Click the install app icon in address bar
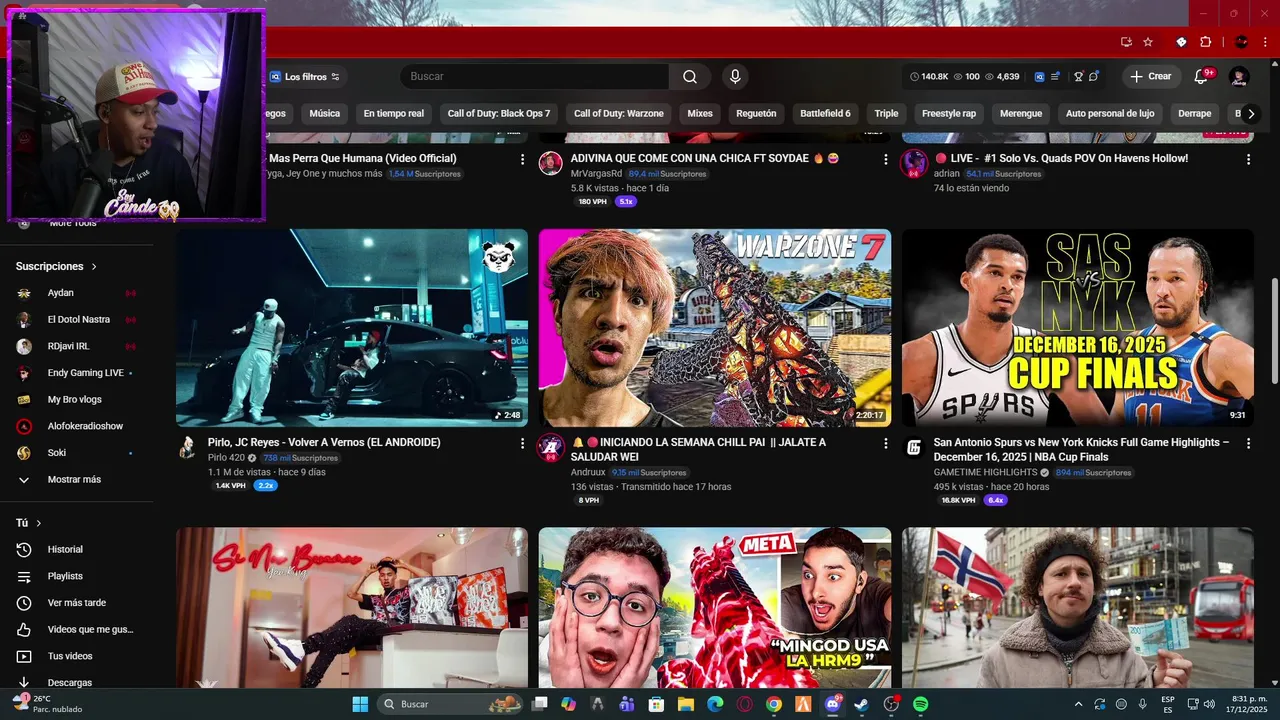The image size is (1280, 720). pyautogui.click(x=1126, y=42)
